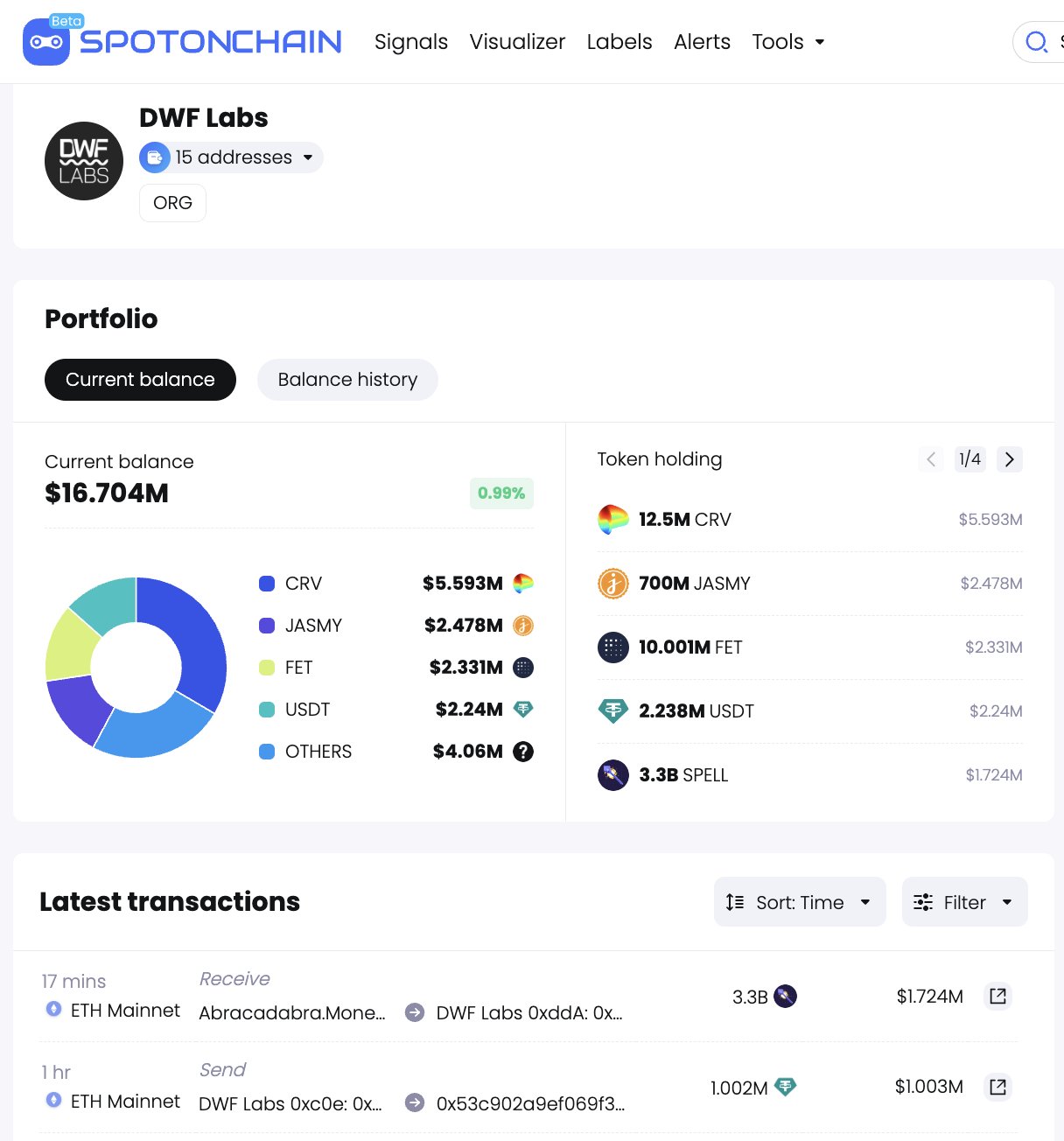Open external link for SPELL receive transaction
Viewport: 1064px width, 1141px height.
tap(997, 996)
